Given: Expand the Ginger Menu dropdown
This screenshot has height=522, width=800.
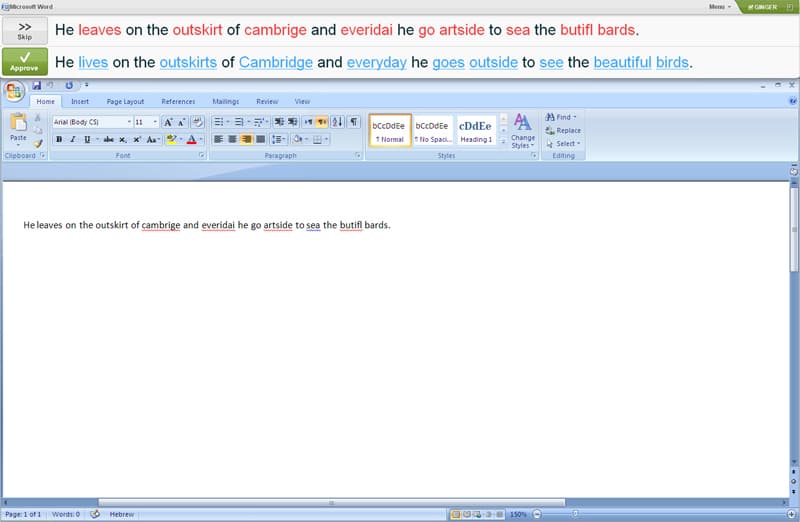Looking at the screenshot, I should pos(719,6).
